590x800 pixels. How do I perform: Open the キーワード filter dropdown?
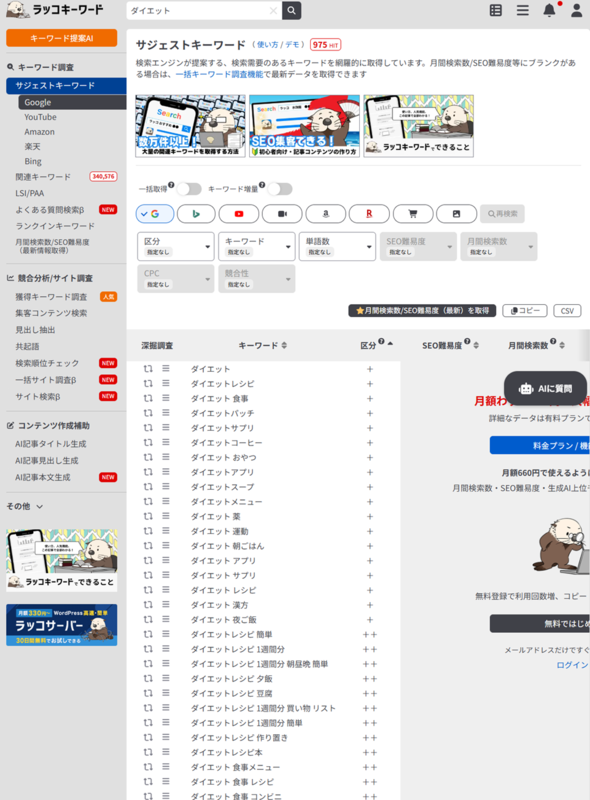[257, 246]
